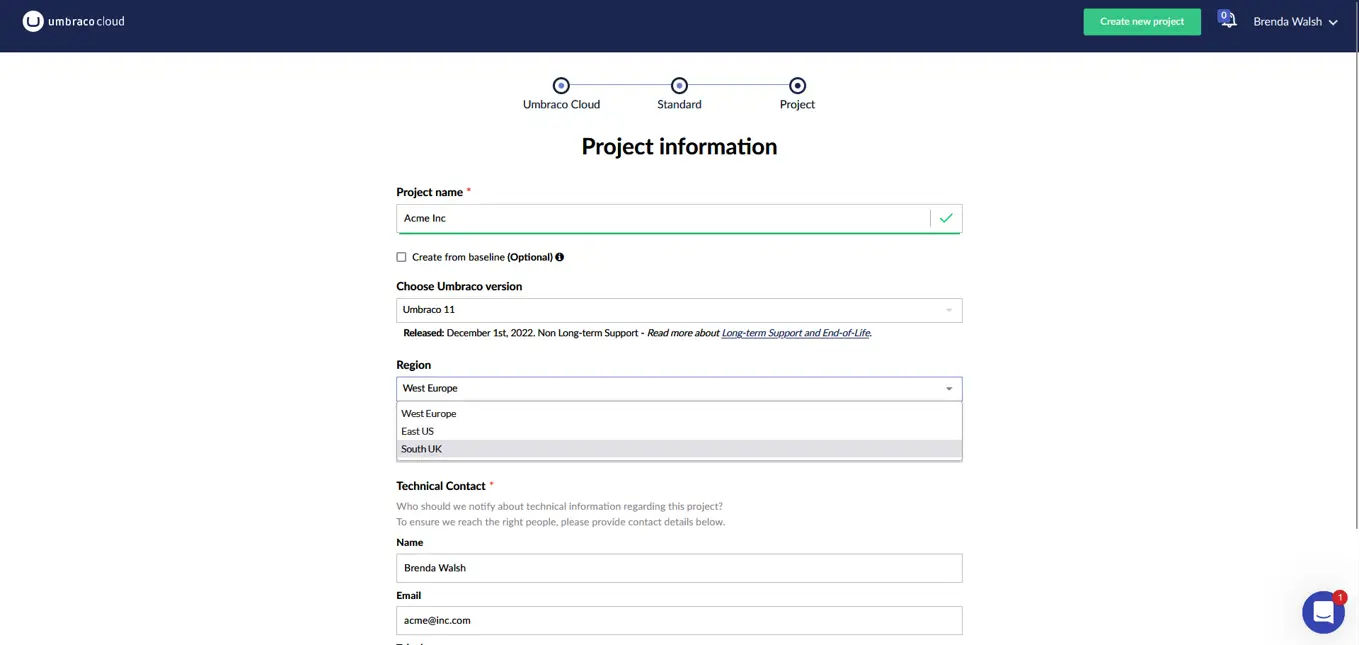Click the Umbraco Cloud step circle

tap(561, 86)
